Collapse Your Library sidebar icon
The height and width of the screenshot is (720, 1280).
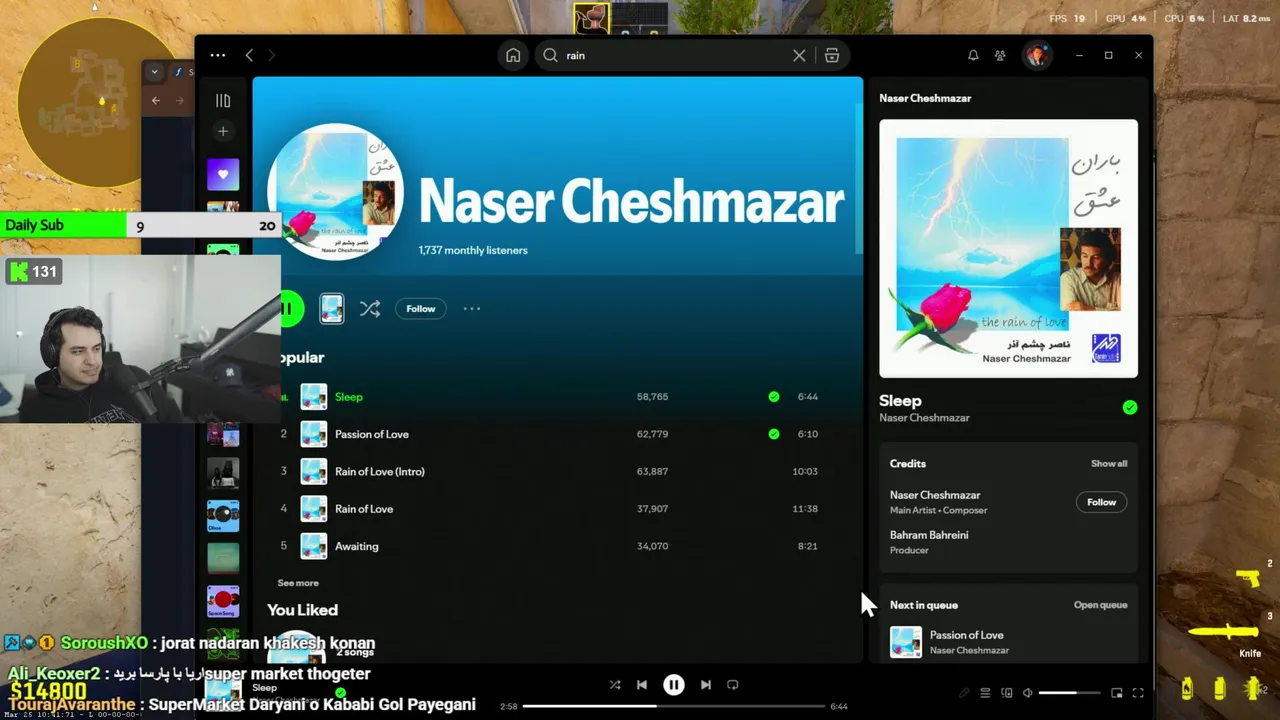(223, 100)
